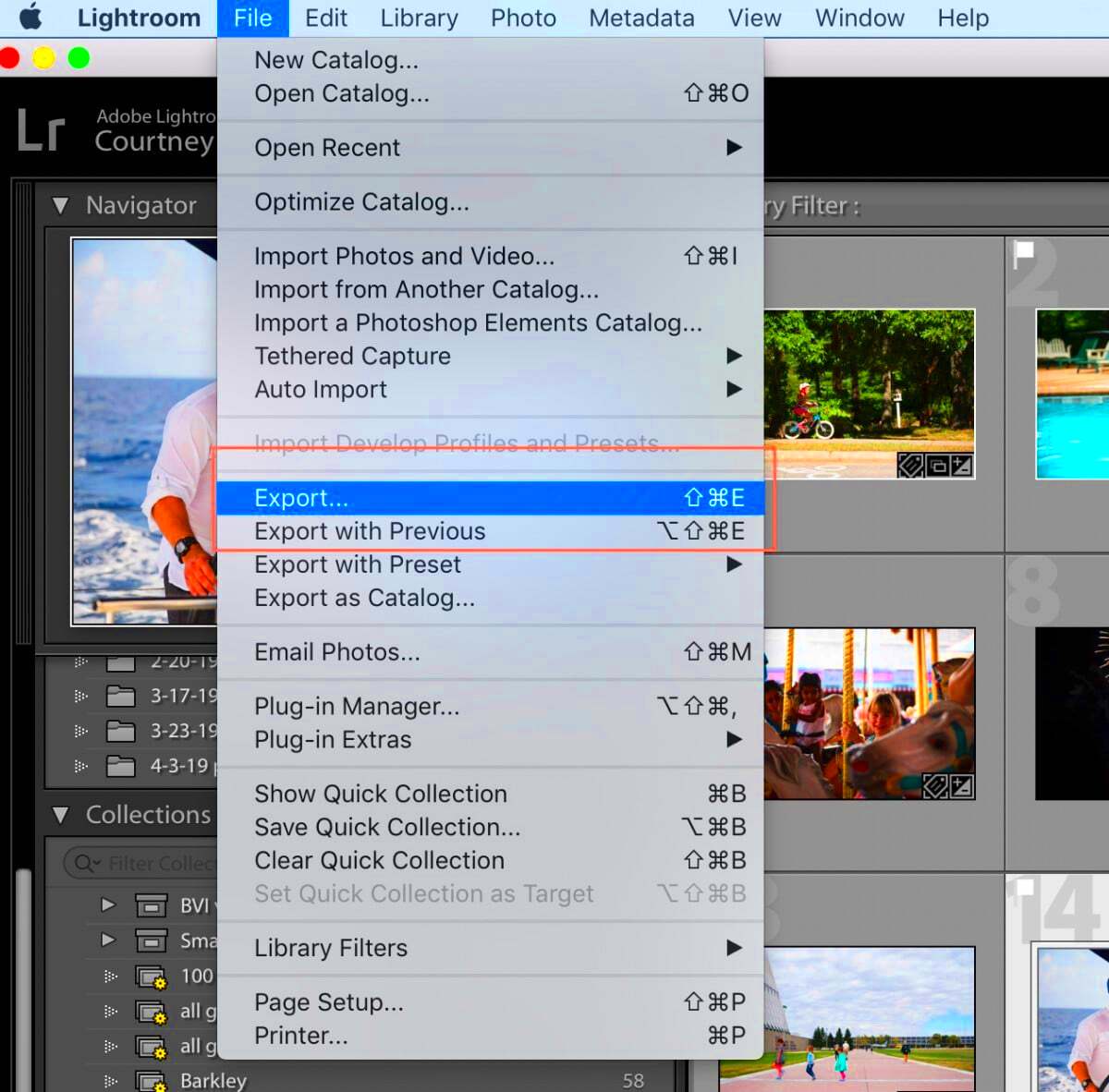
Task: Select Save Quick Collection...
Action: tap(491, 827)
